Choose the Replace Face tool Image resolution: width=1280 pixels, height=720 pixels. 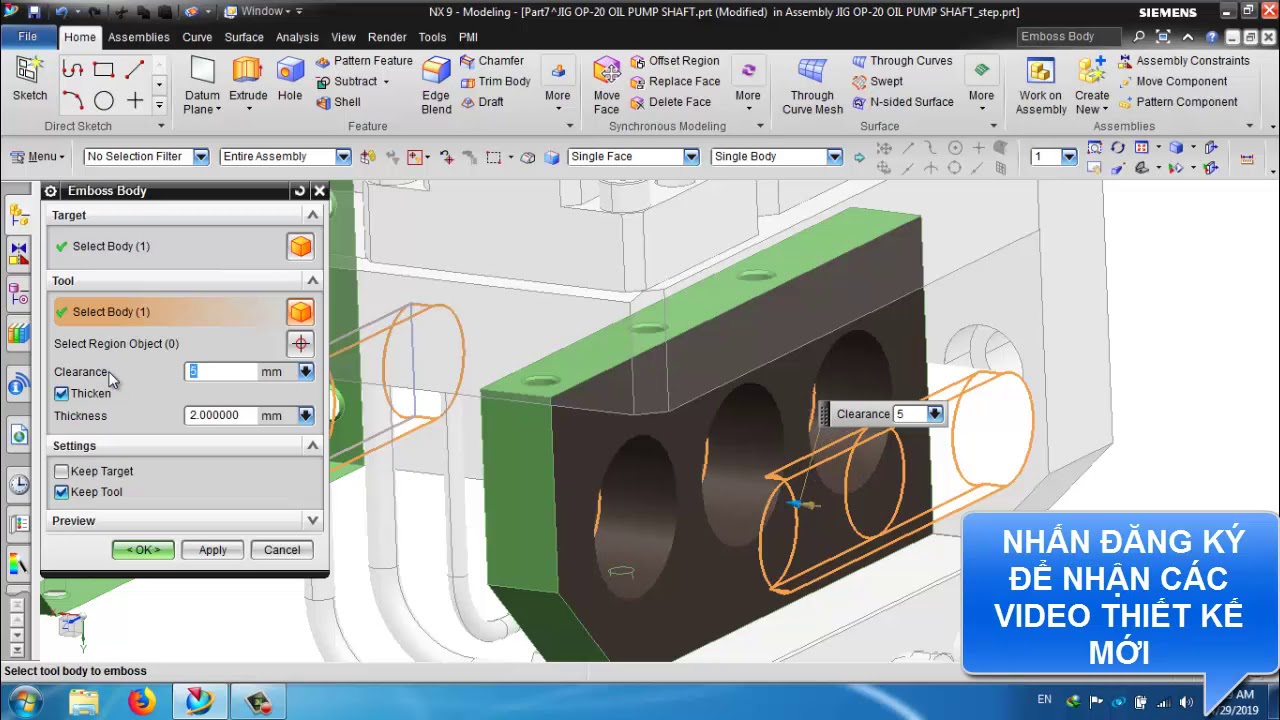(x=675, y=82)
